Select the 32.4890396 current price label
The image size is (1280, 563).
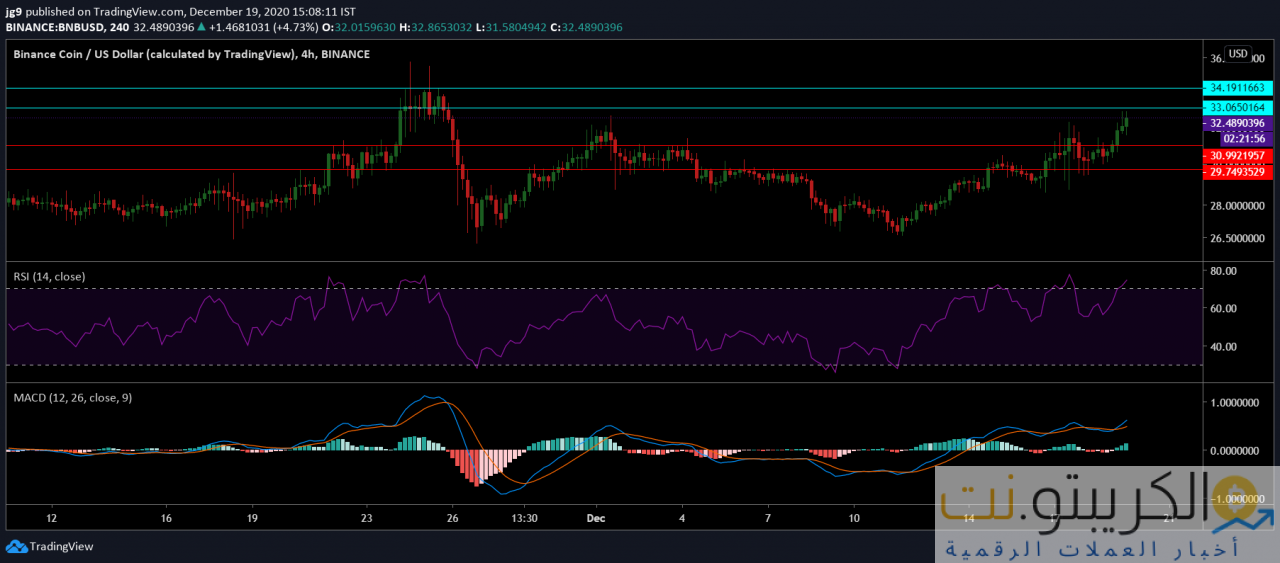tap(1239, 123)
